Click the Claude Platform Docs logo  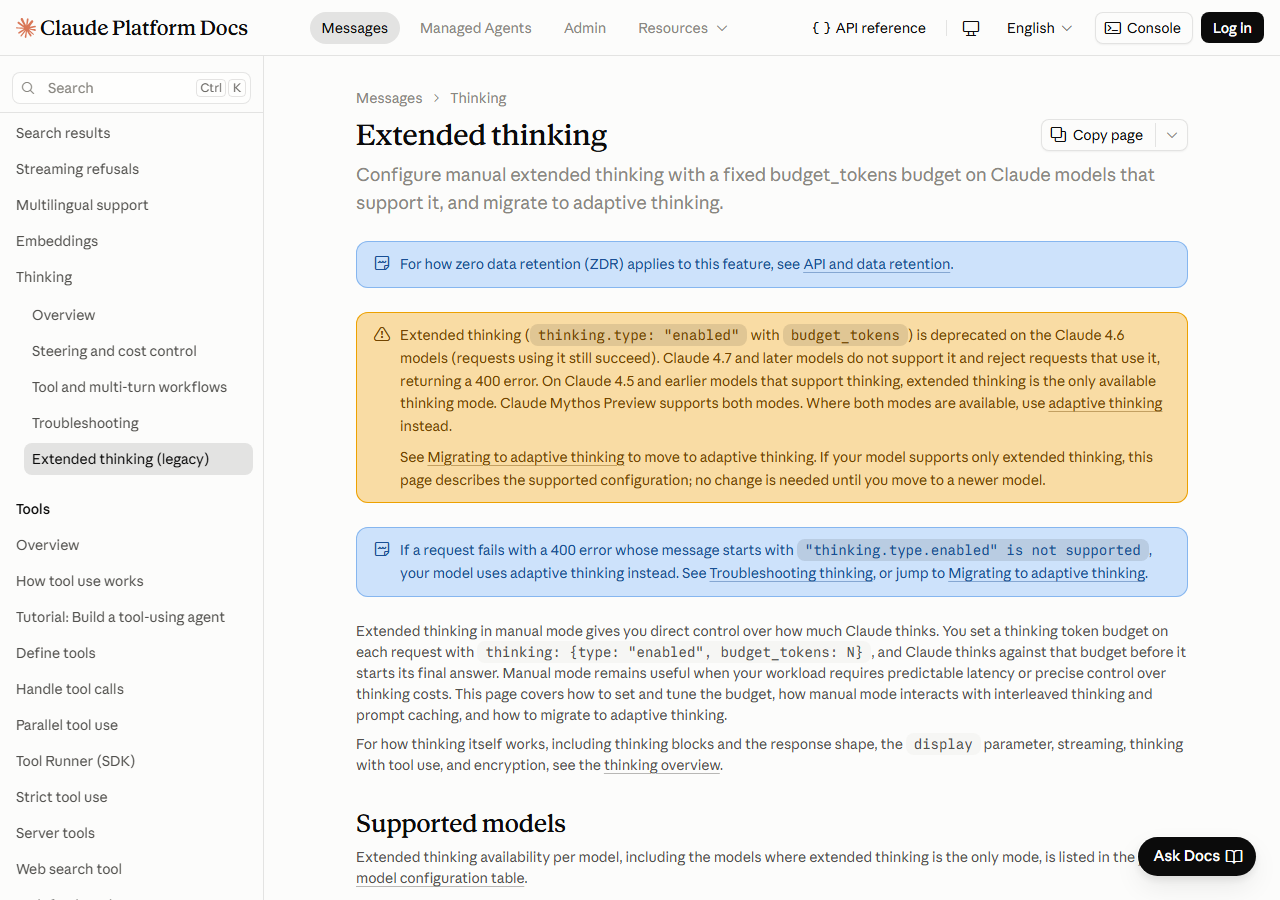132,28
